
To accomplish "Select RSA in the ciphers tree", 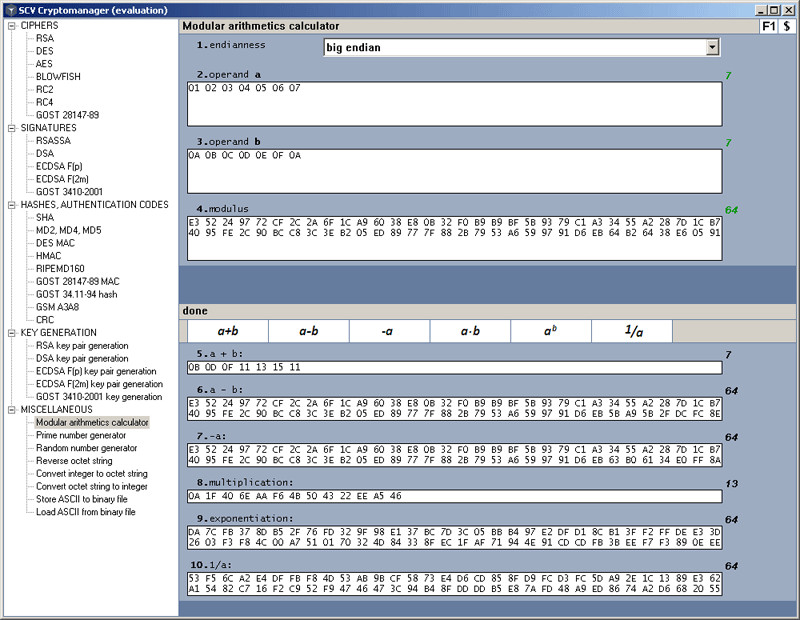I will click(45, 38).
